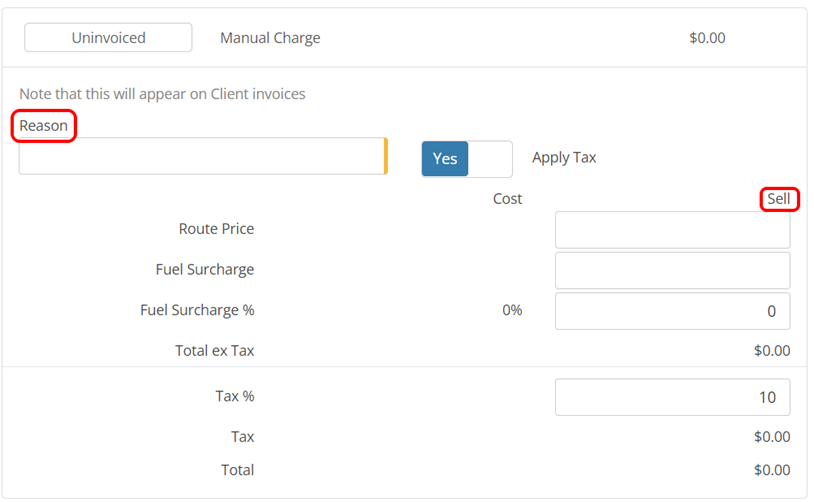Click the Cost column header
This screenshot has width=814, height=502.
point(507,199)
